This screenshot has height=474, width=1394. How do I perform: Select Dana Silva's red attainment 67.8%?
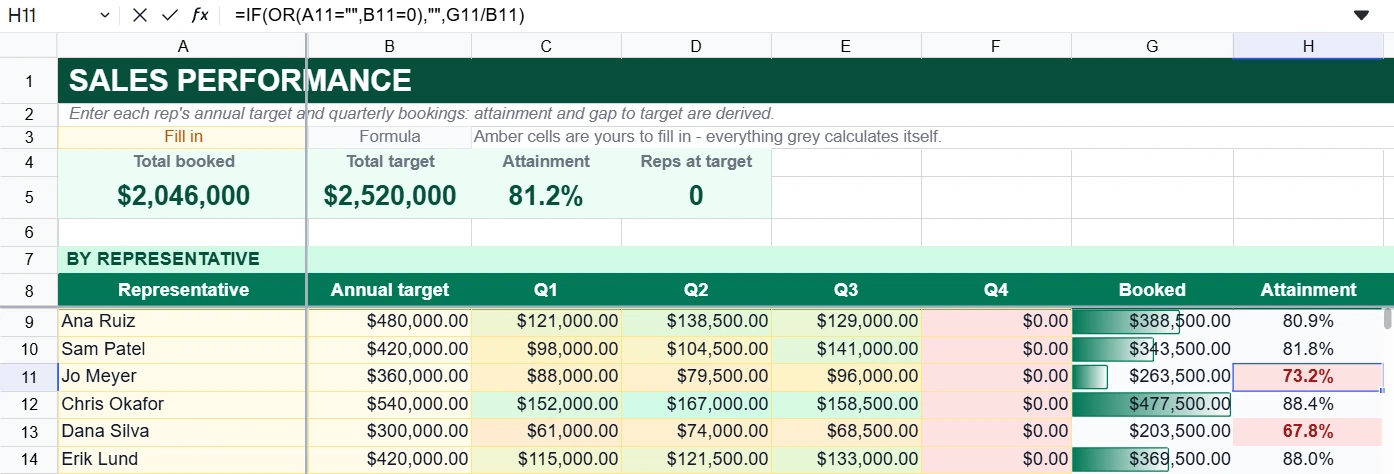pyautogui.click(x=1308, y=431)
